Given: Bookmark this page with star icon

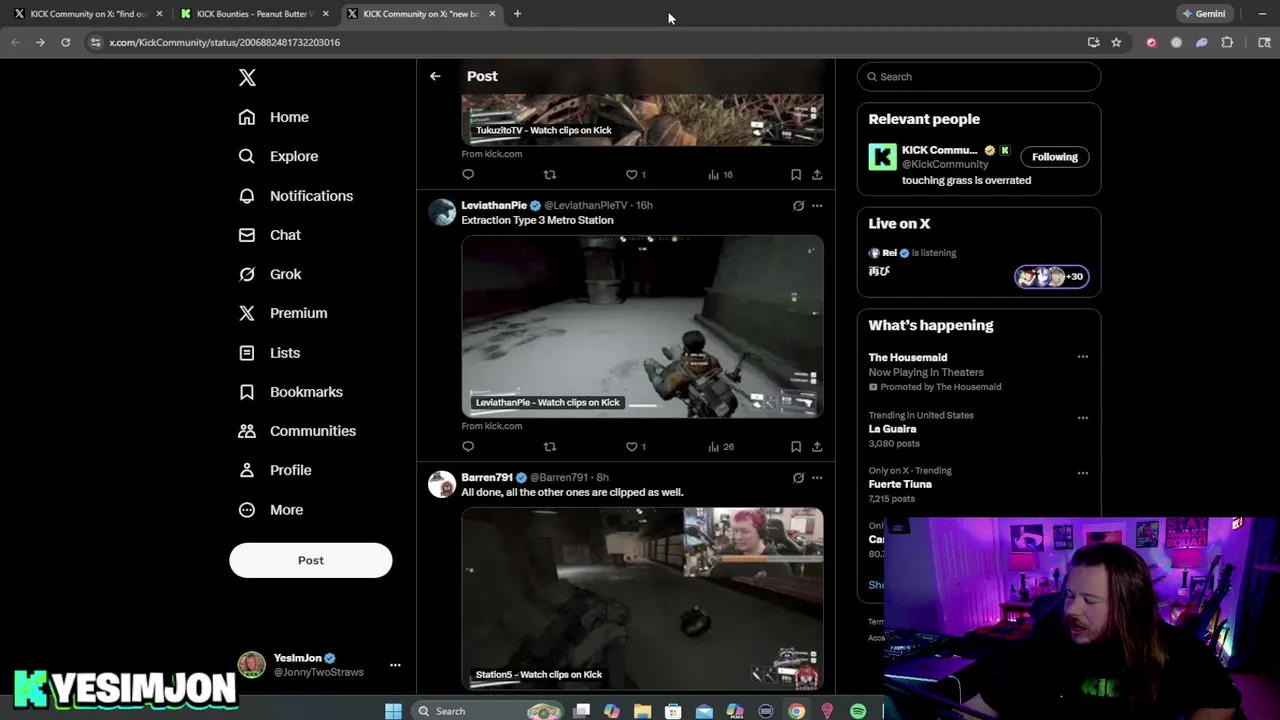Looking at the screenshot, I should click(1116, 42).
